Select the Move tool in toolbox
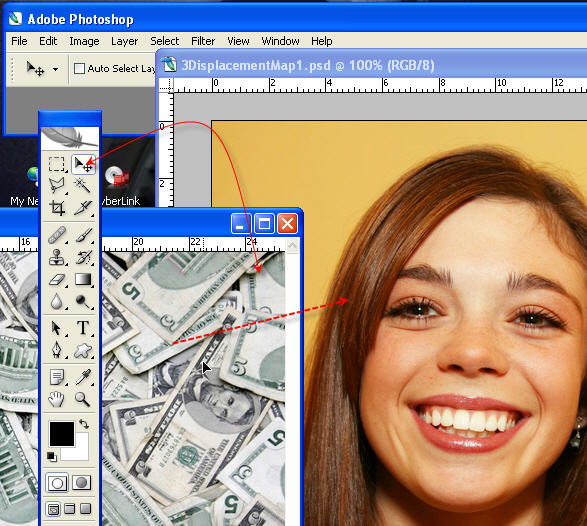 click(x=83, y=164)
